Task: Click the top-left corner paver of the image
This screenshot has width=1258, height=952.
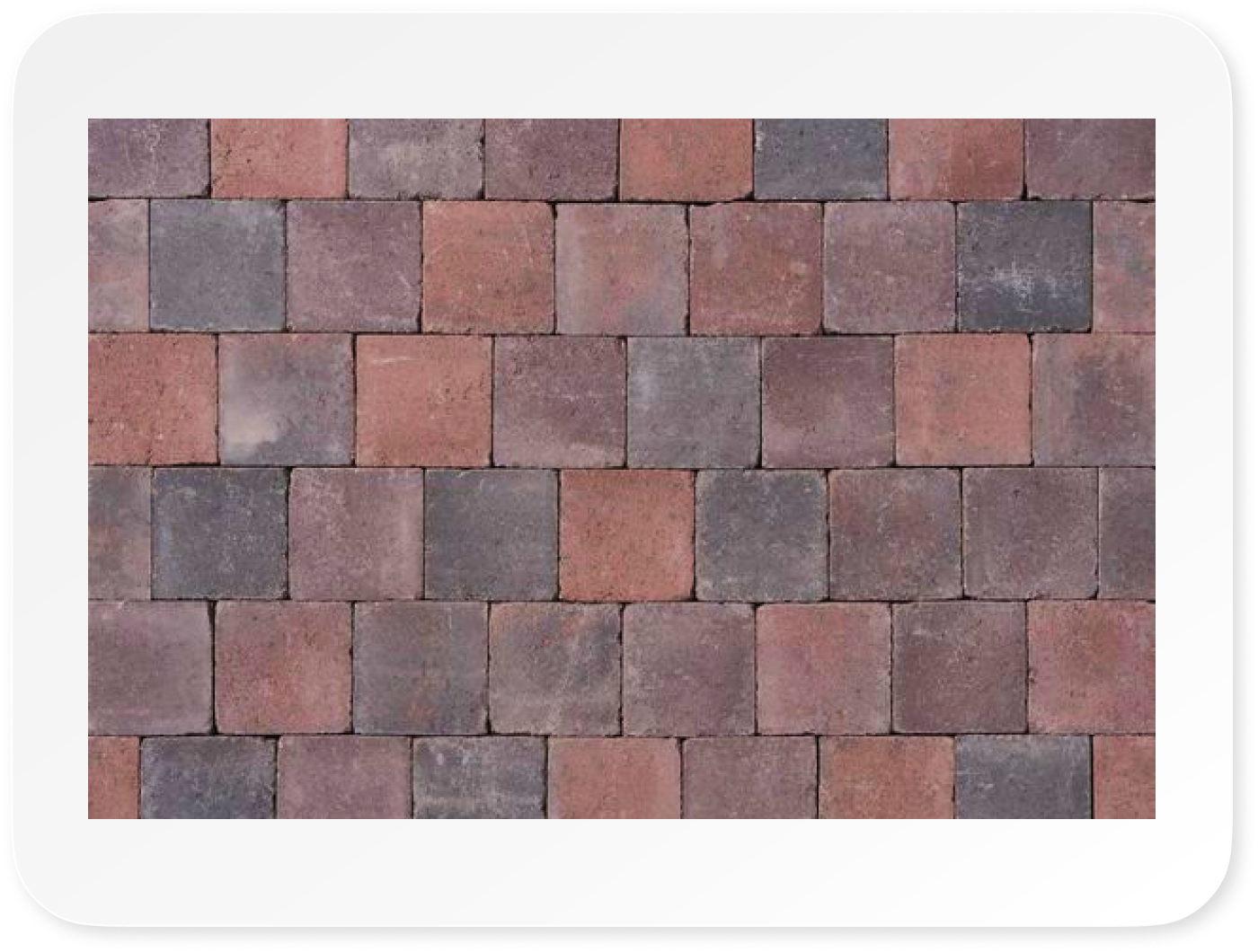Action: 148,158
